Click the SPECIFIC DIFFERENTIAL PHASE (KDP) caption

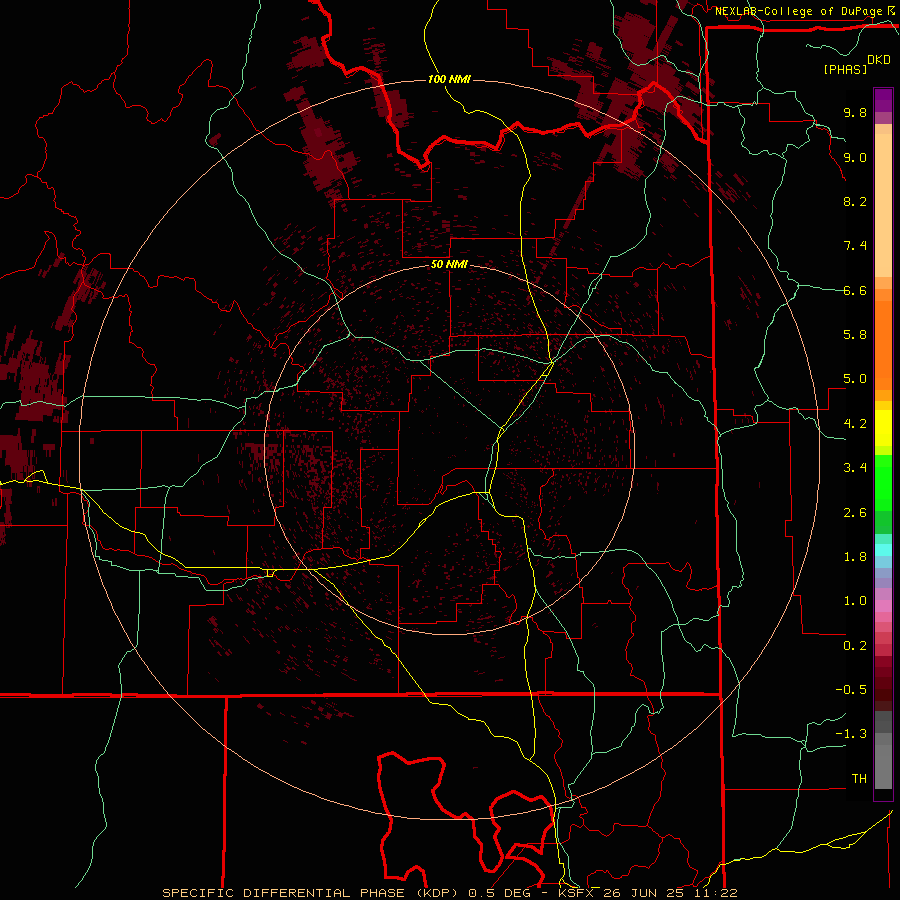coord(311,893)
